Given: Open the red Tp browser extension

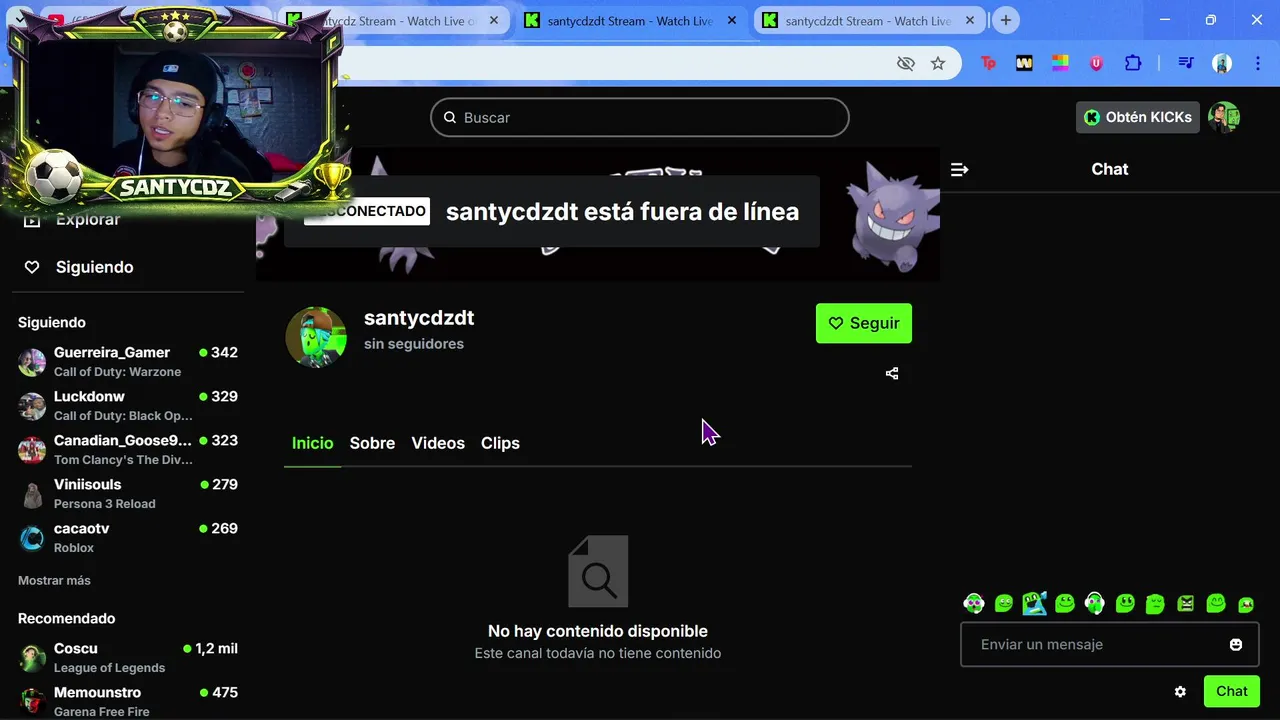Looking at the screenshot, I should [988, 63].
